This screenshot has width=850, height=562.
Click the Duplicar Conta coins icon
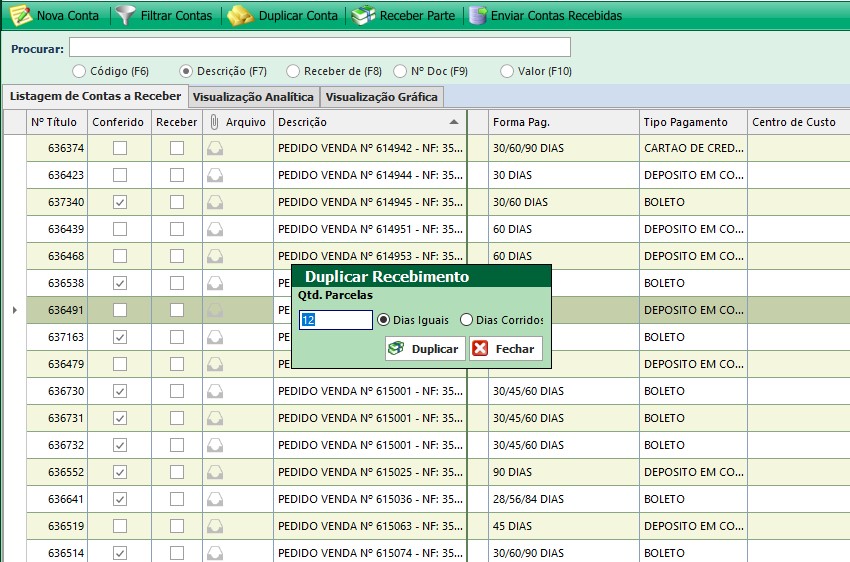pyautogui.click(x=240, y=15)
